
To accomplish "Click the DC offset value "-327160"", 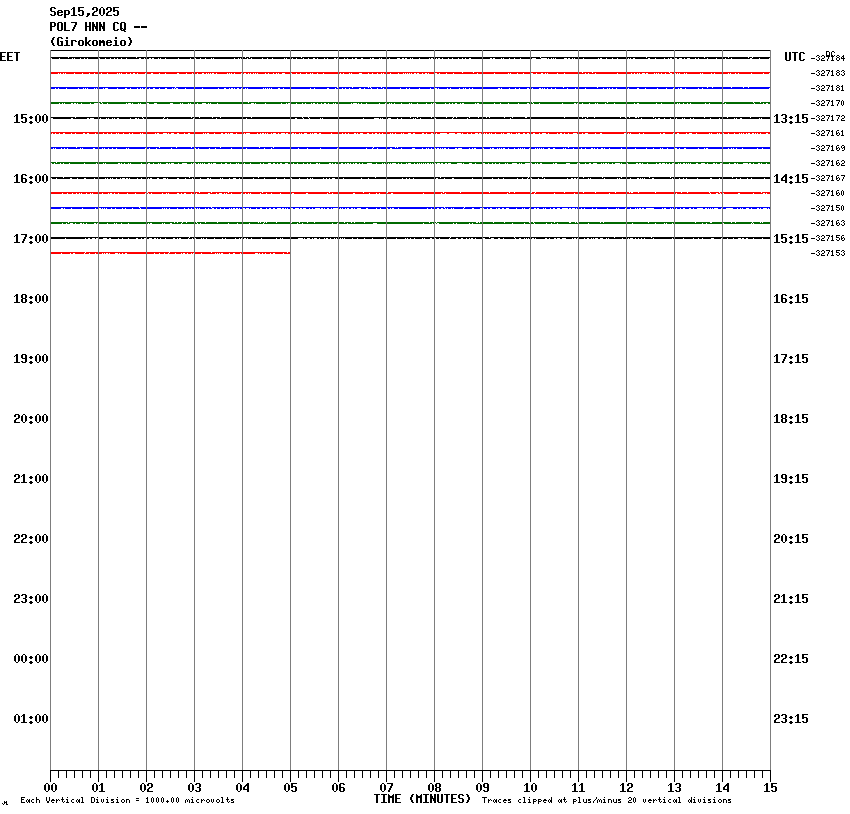I will pos(828,193).
